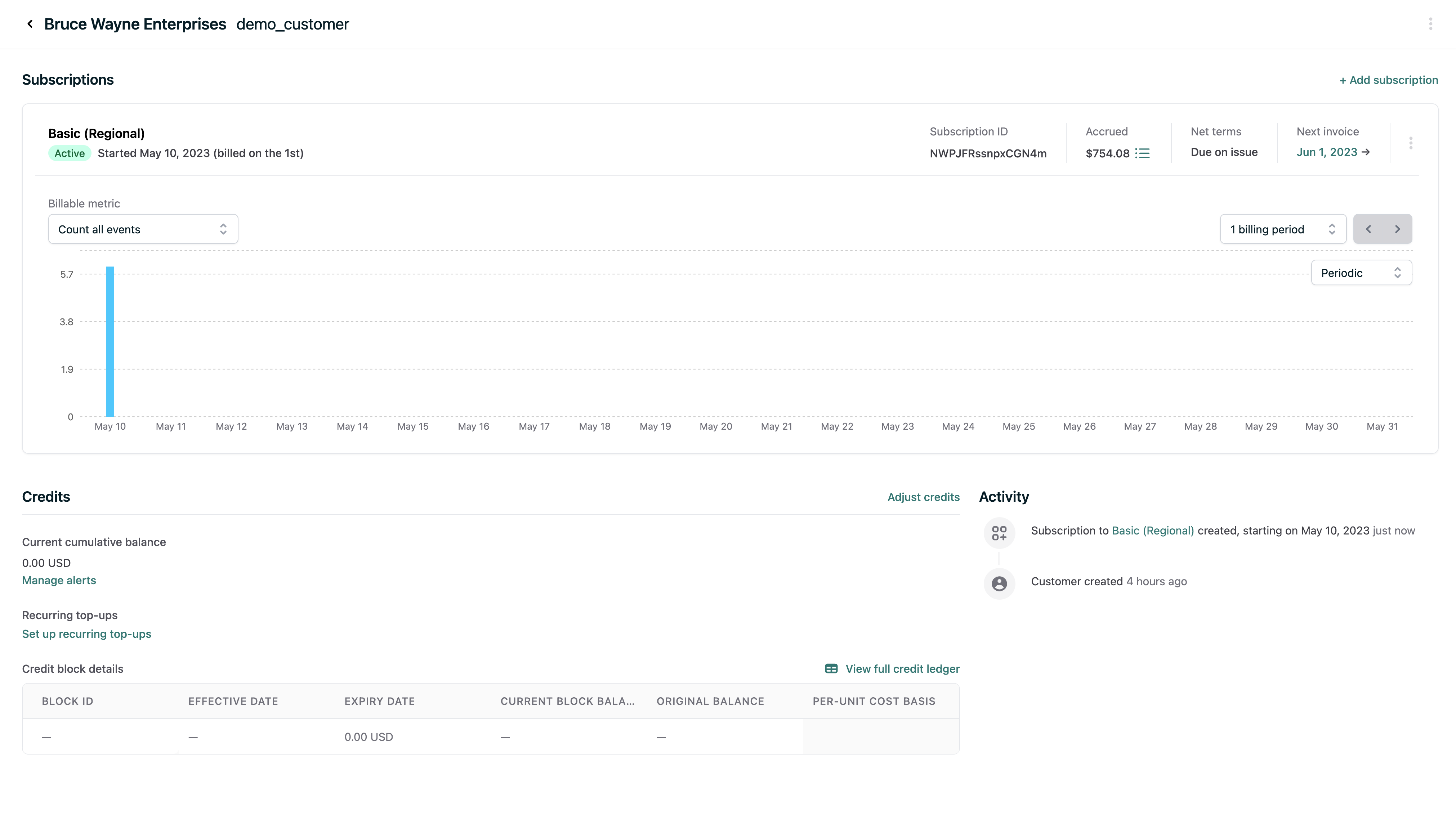Change the Periodic chart mode dropdown
The height and width of the screenshot is (819, 1456).
click(x=1361, y=273)
